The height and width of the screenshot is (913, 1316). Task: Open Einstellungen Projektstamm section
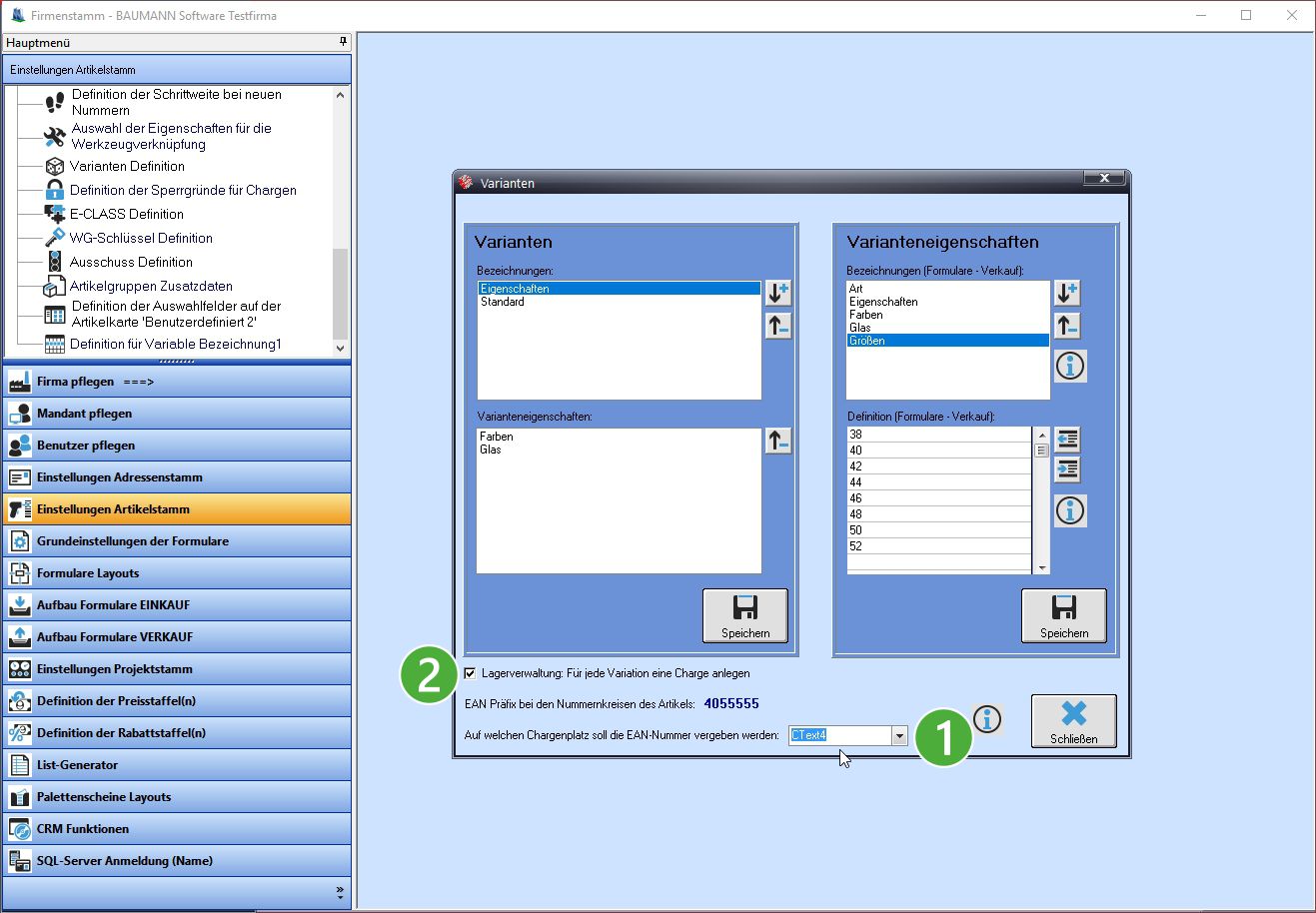[x=177, y=669]
